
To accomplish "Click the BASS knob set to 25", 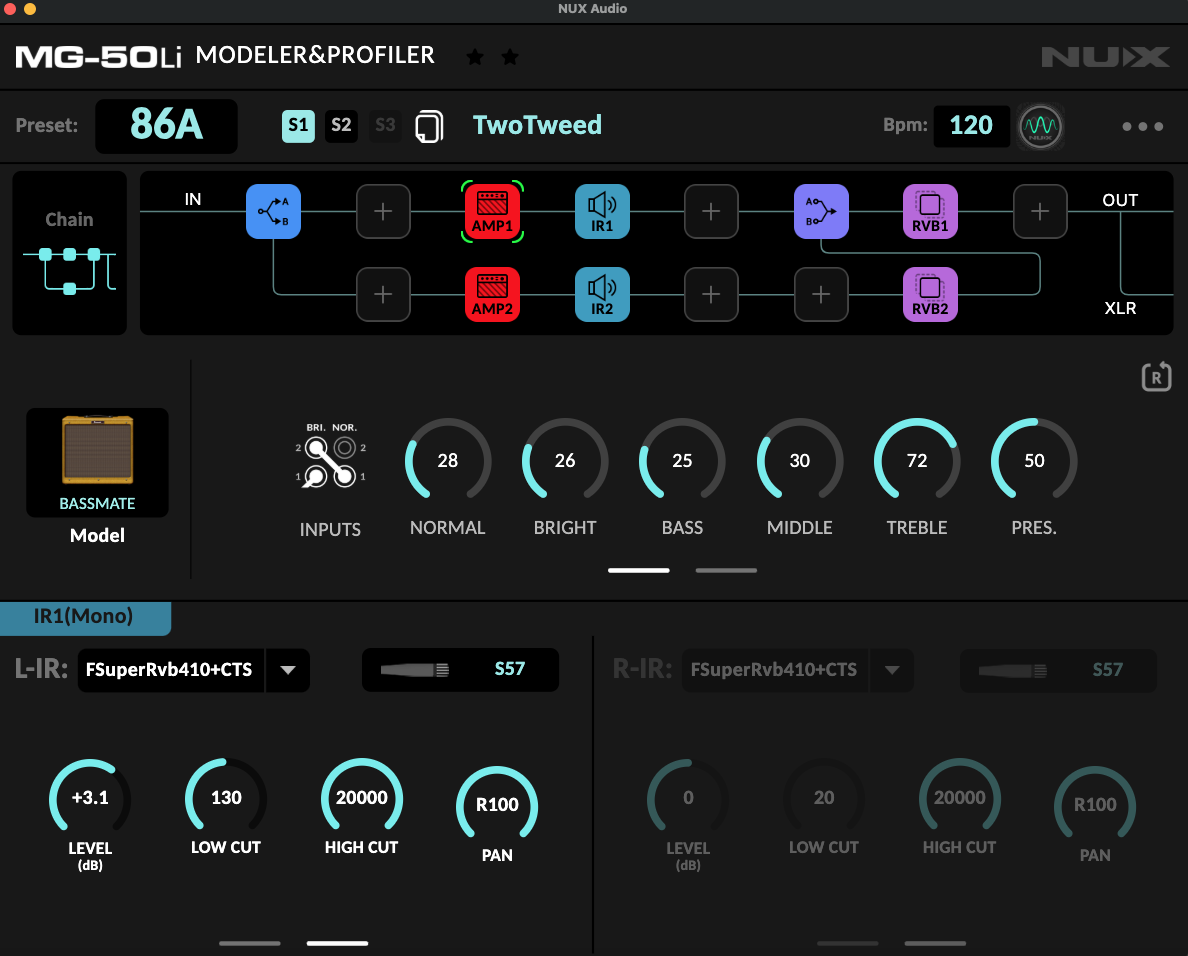I will pyautogui.click(x=682, y=460).
